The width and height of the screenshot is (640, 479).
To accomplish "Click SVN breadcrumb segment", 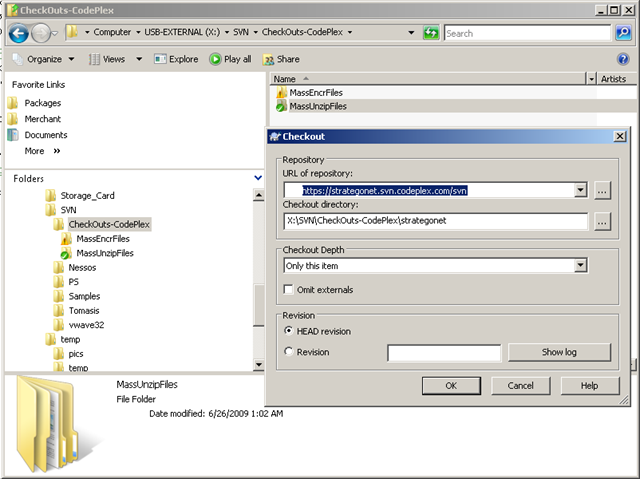I will click(x=241, y=32).
